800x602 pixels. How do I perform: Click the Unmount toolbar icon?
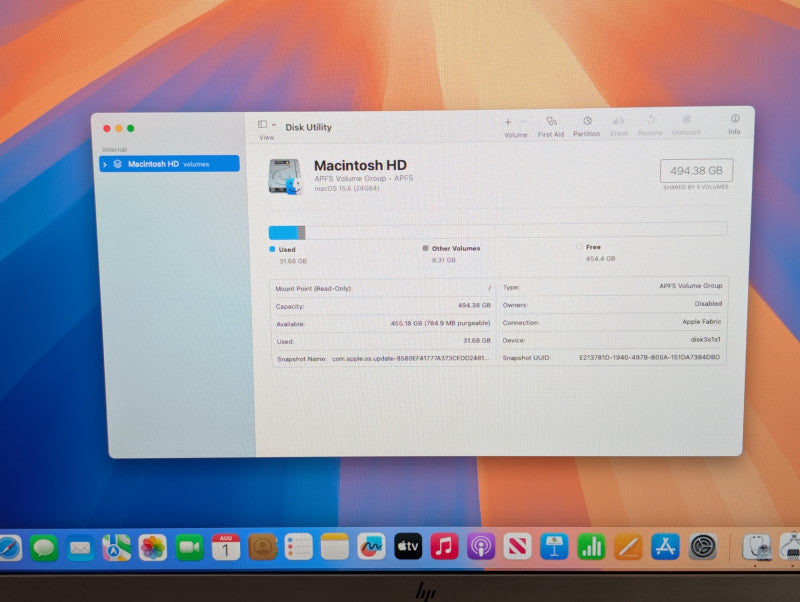click(687, 119)
